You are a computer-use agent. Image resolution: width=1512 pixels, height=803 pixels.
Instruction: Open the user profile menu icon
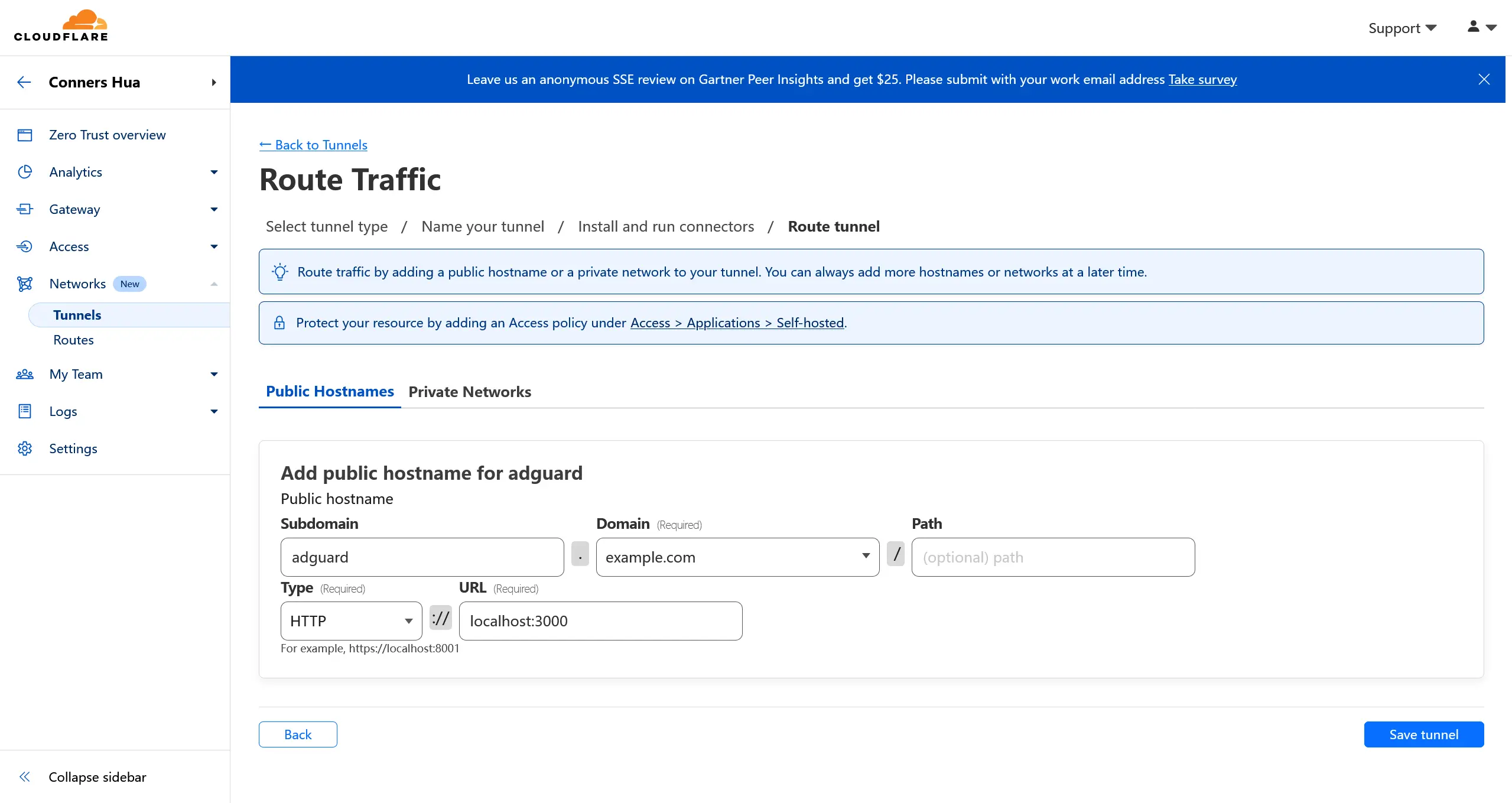tap(1482, 27)
